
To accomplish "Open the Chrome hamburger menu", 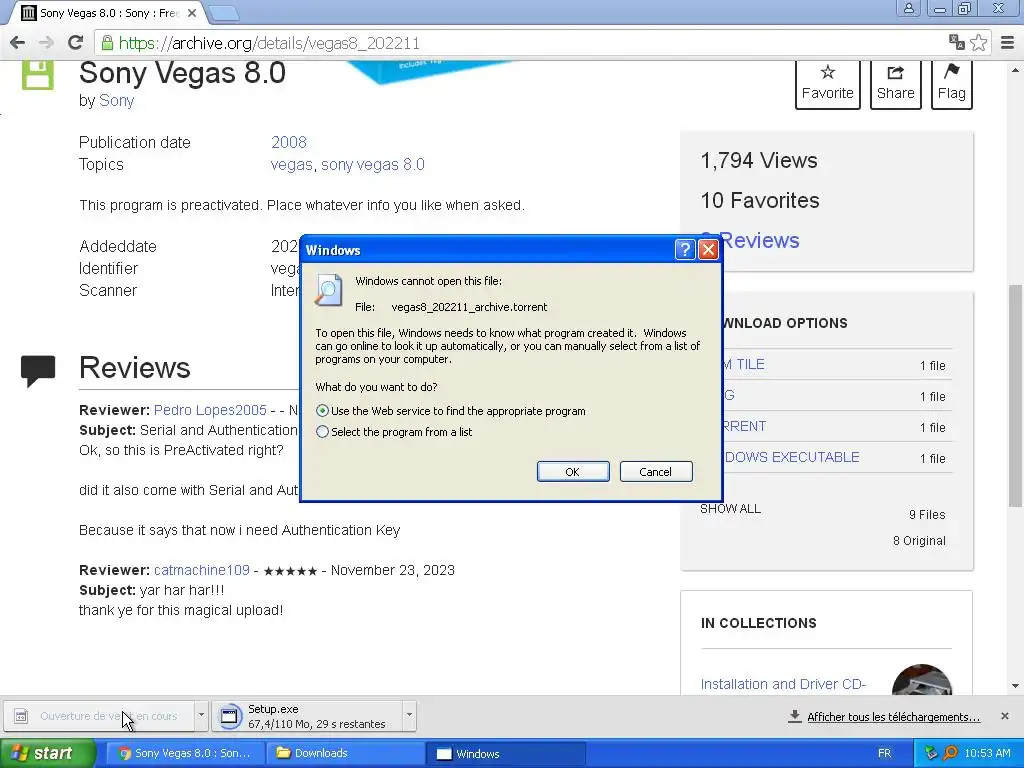I will [1008, 43].
